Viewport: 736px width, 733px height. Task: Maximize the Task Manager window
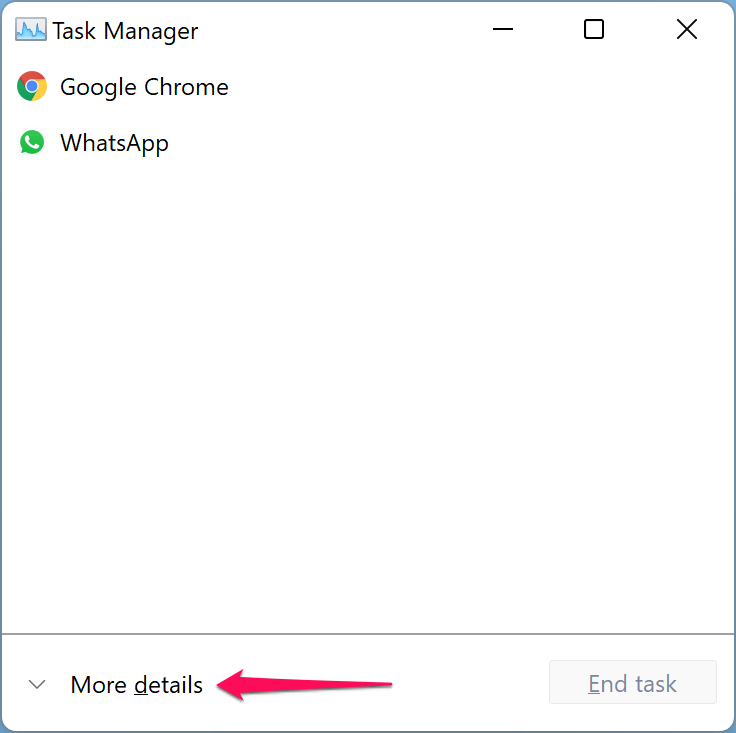click(594, 30)
